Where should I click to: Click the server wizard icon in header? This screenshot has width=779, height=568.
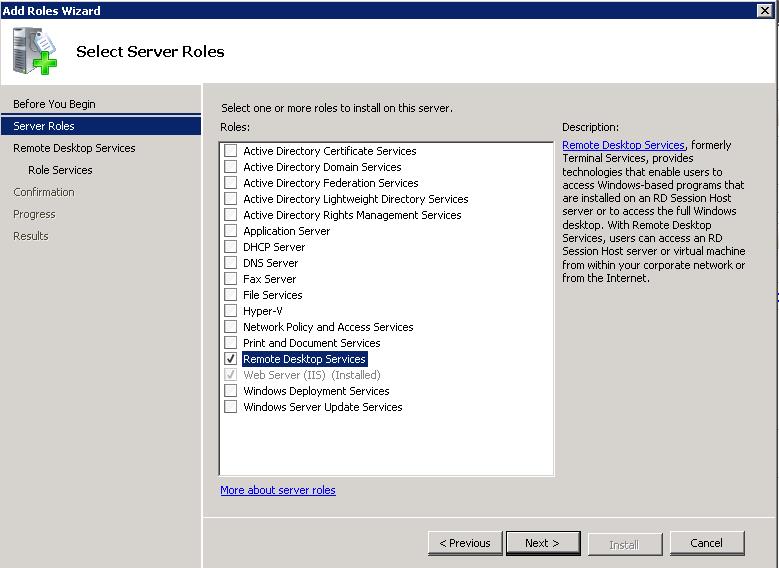(x=35, y=51)
